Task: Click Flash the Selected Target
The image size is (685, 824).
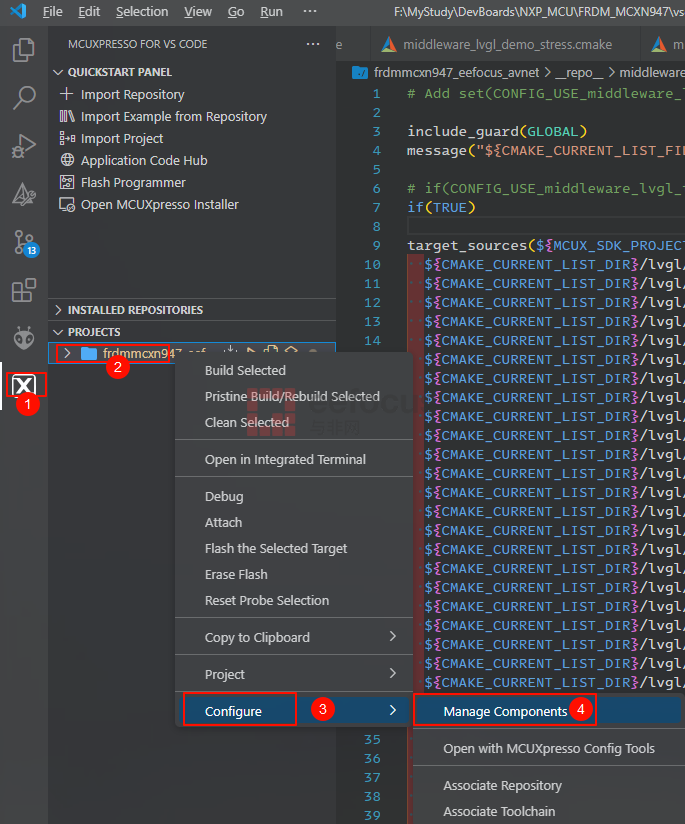Action: [x=276, y=548]
